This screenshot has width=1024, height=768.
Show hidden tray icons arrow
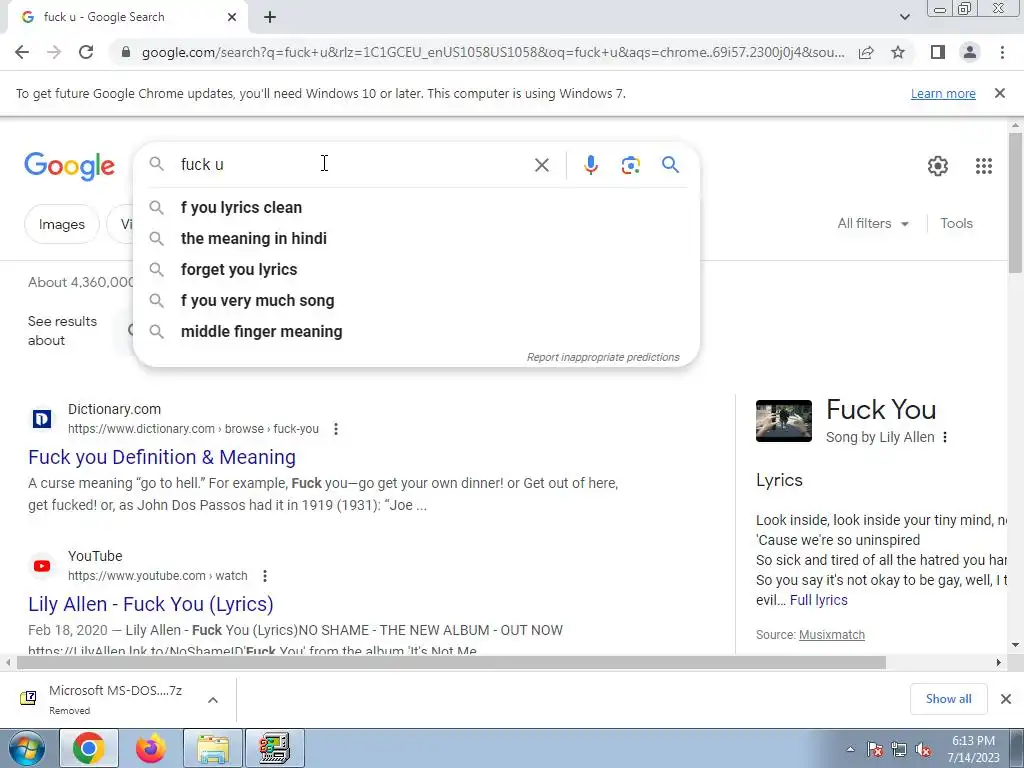click(850, 749)
